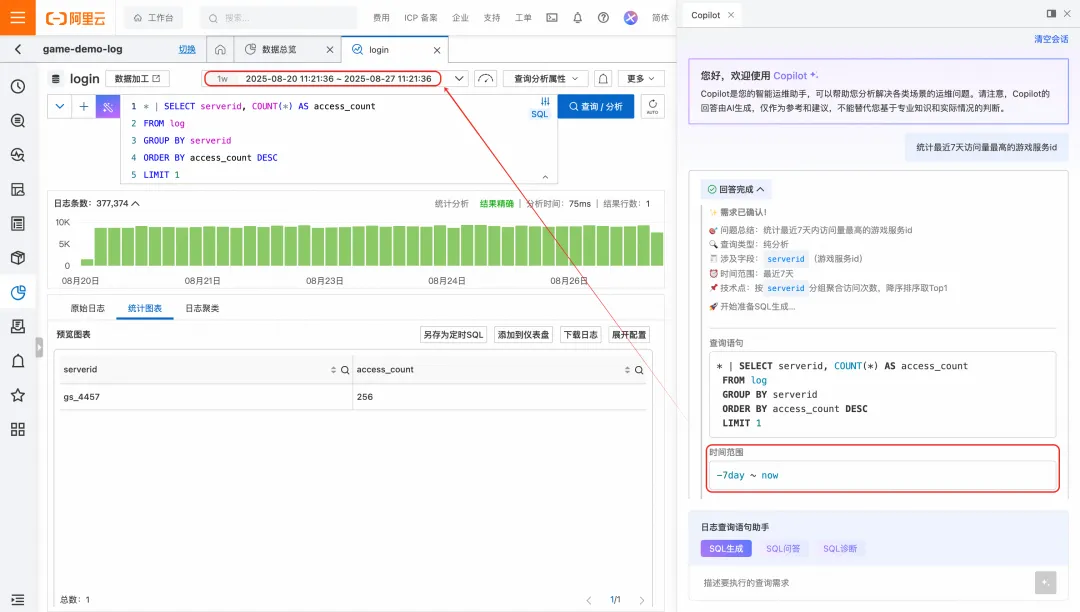1080x612 pixels.
Task: Open the 查询分析属性 dropdown
Action: [x=546, y=78]
